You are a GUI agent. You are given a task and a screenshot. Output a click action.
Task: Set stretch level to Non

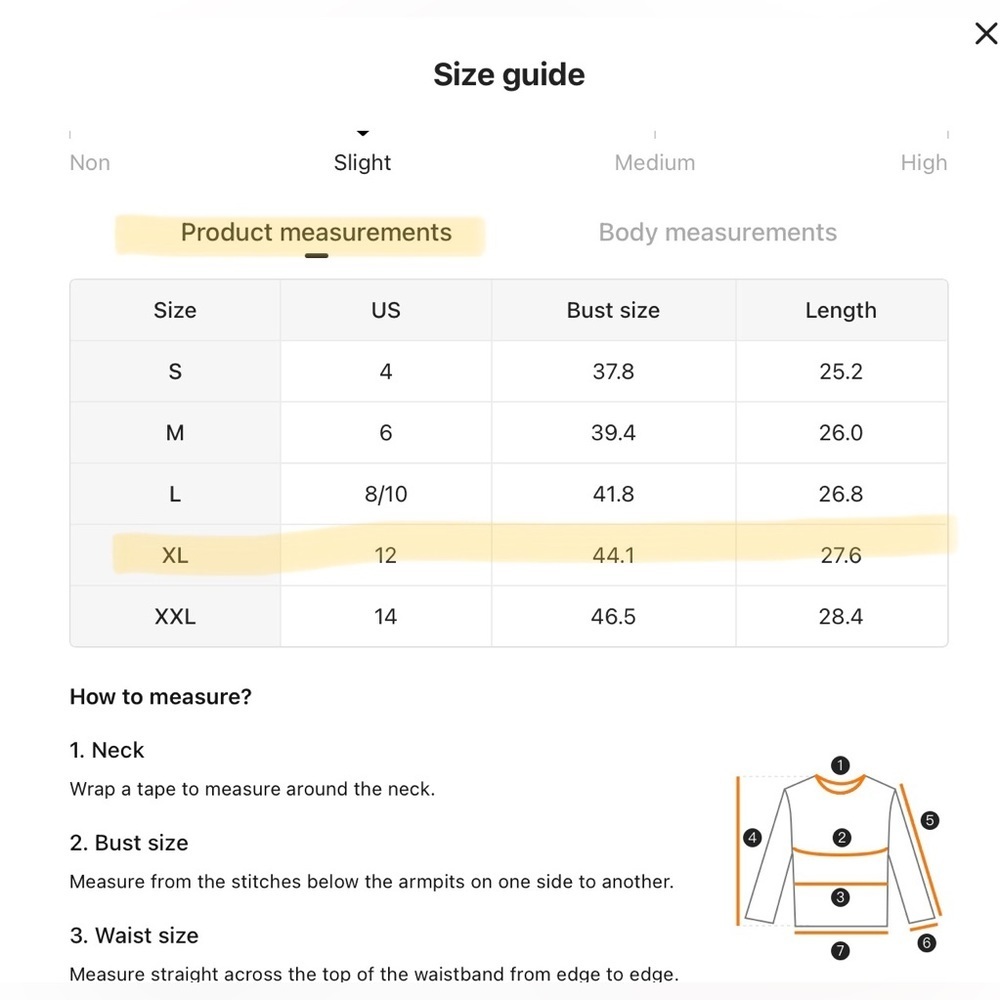(90, 163)
